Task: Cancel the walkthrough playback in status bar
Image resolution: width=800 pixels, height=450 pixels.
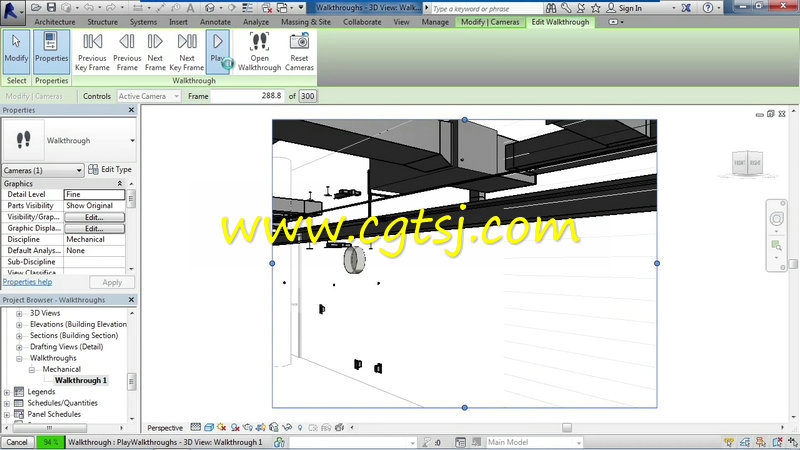Action: click(x=17, y=442)
